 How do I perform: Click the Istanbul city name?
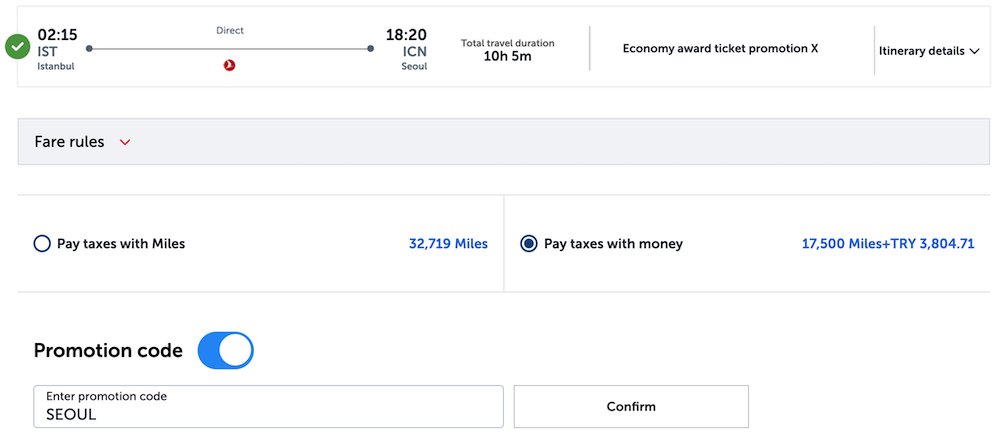pos(55,66)
